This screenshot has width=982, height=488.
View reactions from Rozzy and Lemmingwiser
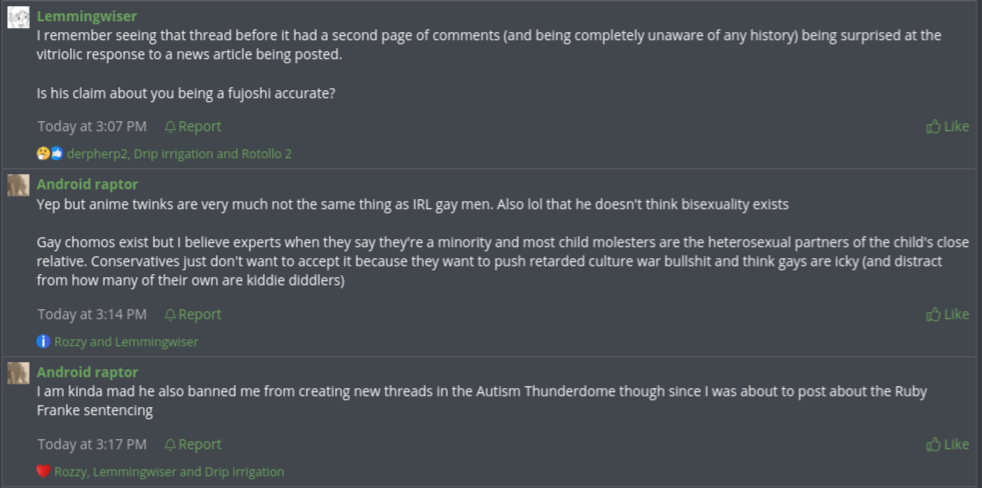pos(126,342)
